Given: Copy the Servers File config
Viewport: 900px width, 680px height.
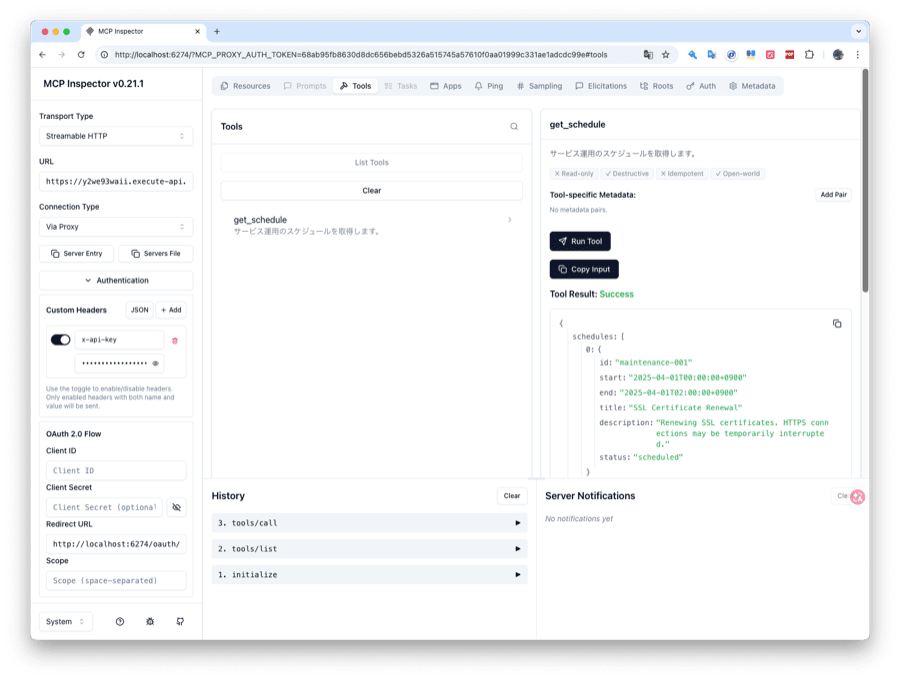Looking at the screenshot, I should click(x=156, y=254).
